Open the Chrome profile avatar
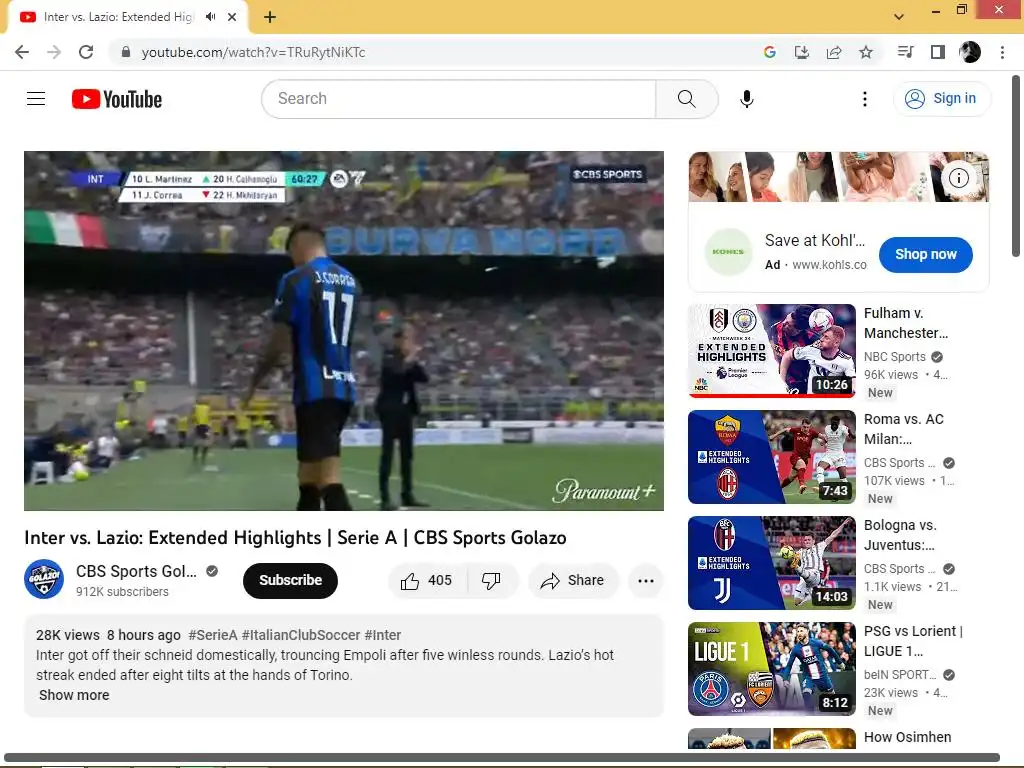This screenshot has height=768, width=1024. click(x=970, y=52)
